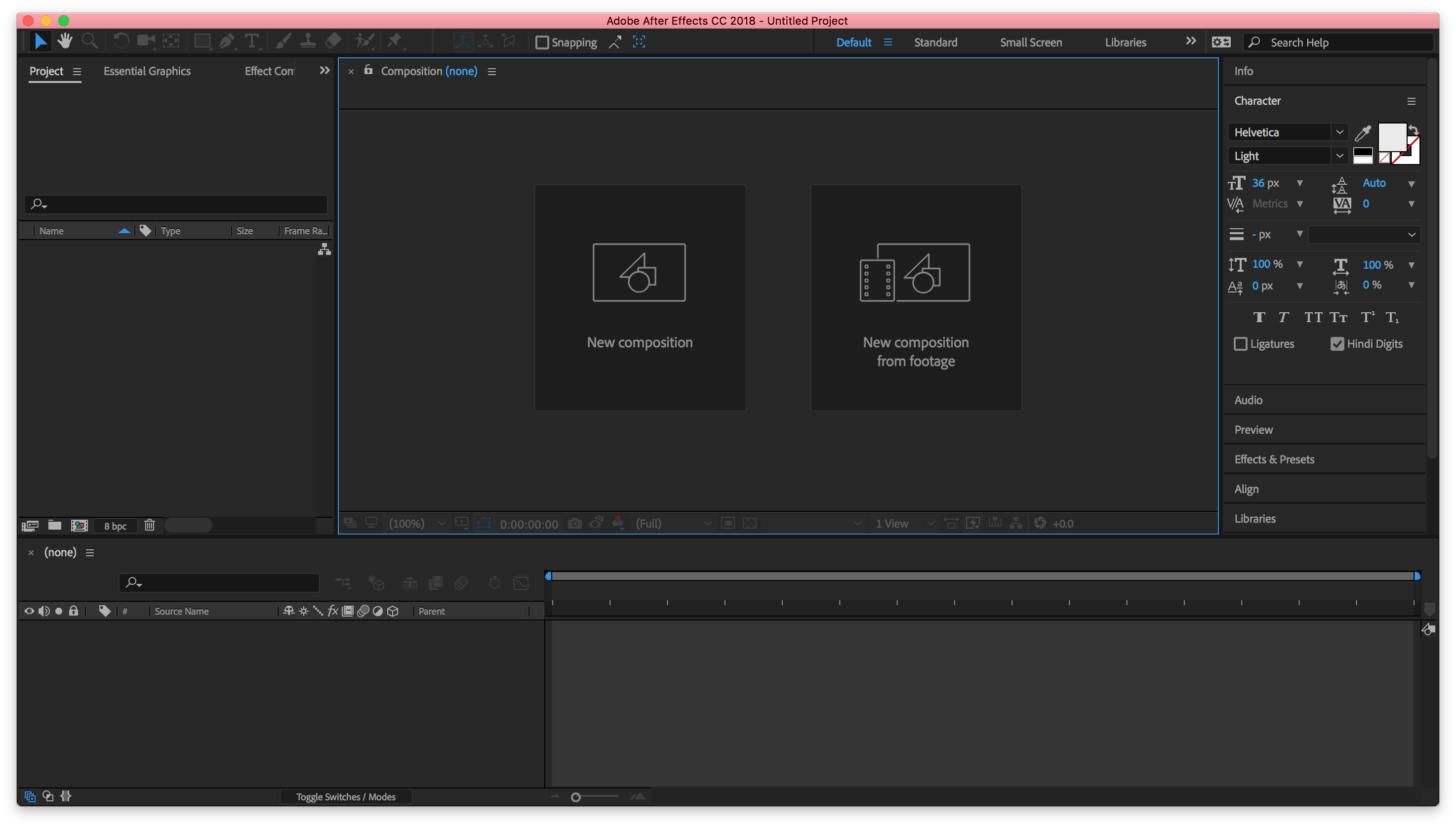Click the Zoom tool icon
This screenshot has width=1456, height=827.
pyautogui.click(x=90, y=40)
